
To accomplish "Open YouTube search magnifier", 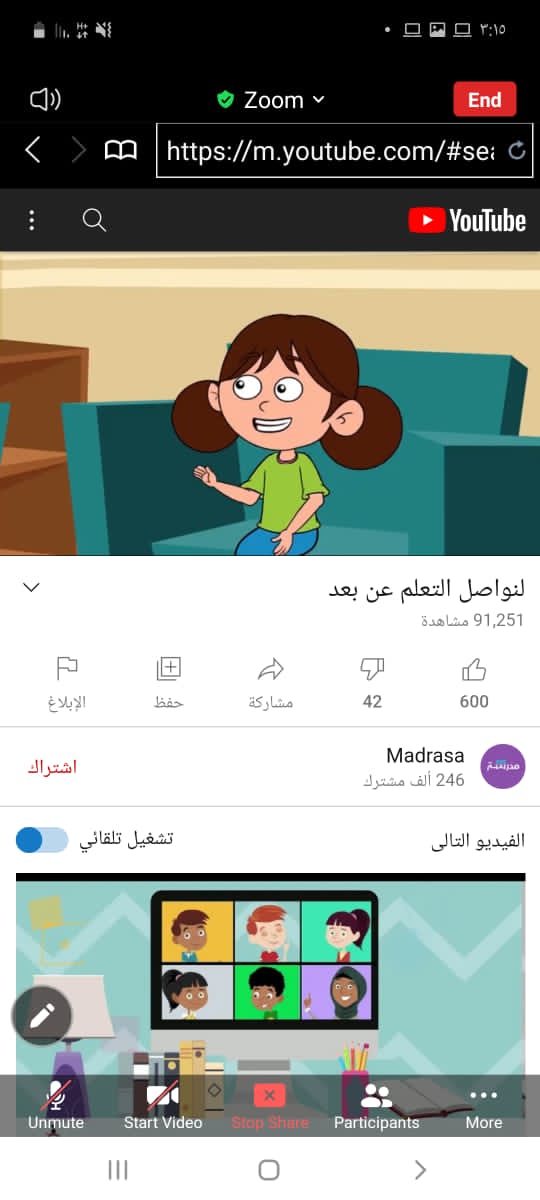I will (94, 220).
